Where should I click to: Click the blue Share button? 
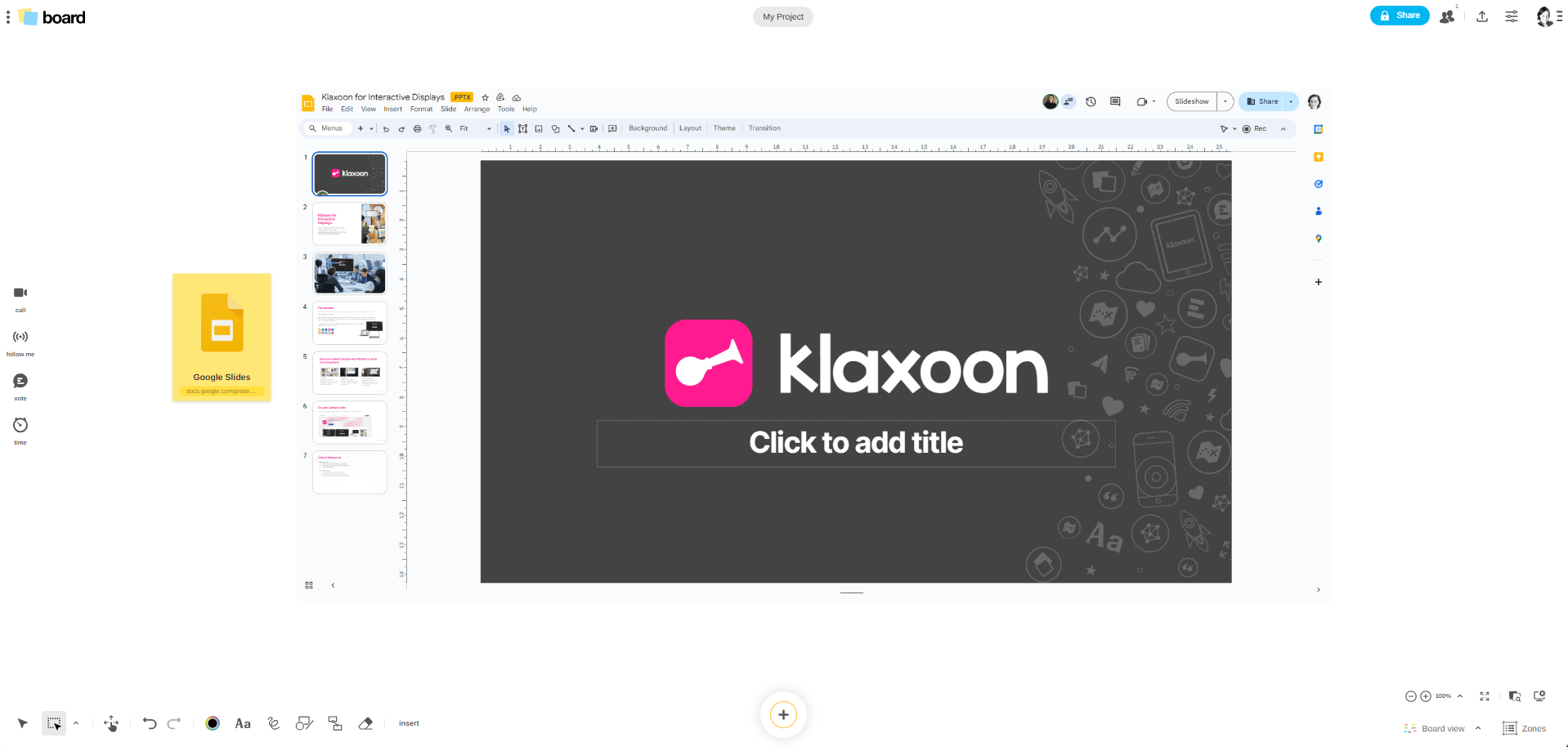[1399, 16]
